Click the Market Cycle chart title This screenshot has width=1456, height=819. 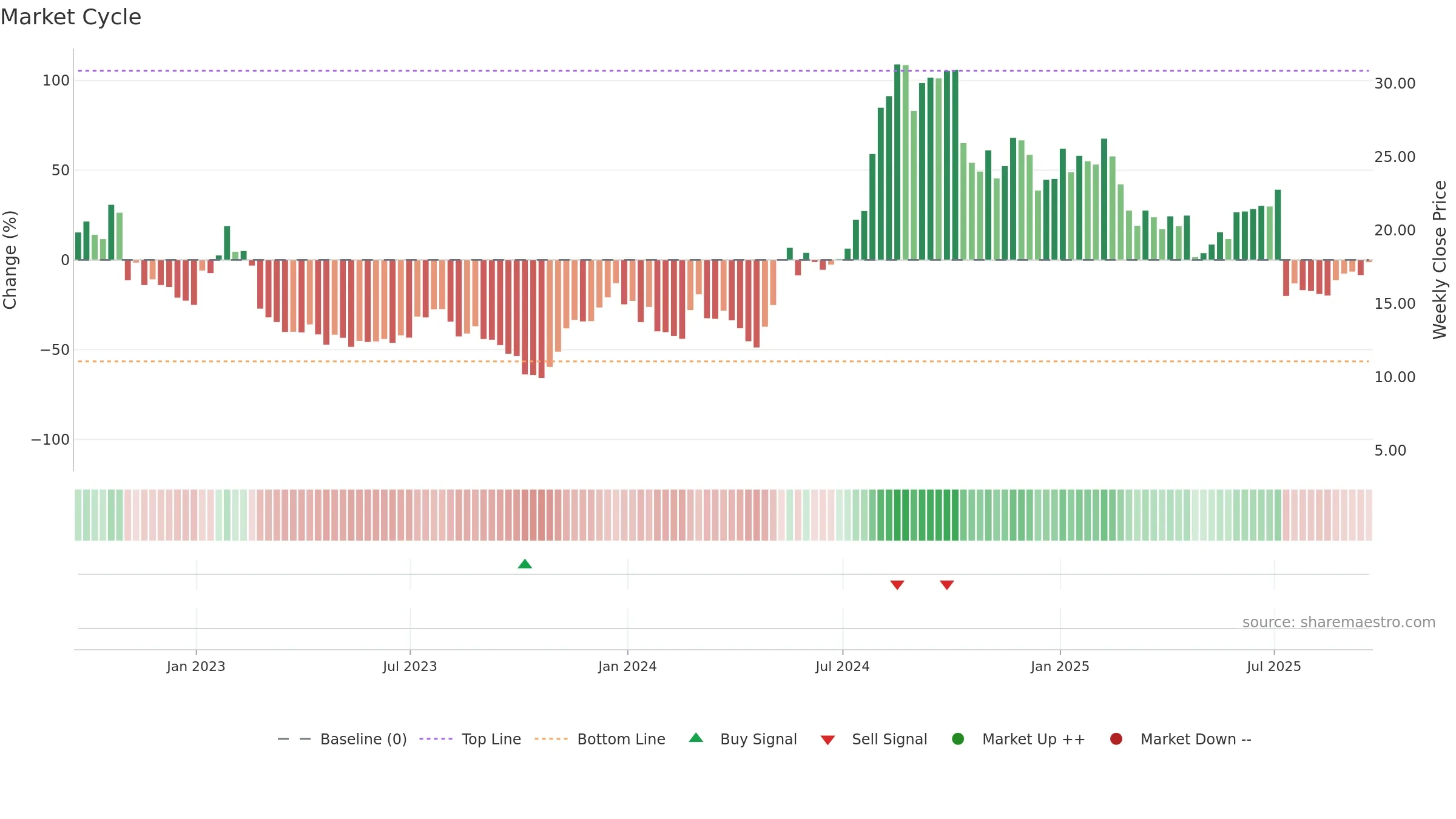point(71,17)
